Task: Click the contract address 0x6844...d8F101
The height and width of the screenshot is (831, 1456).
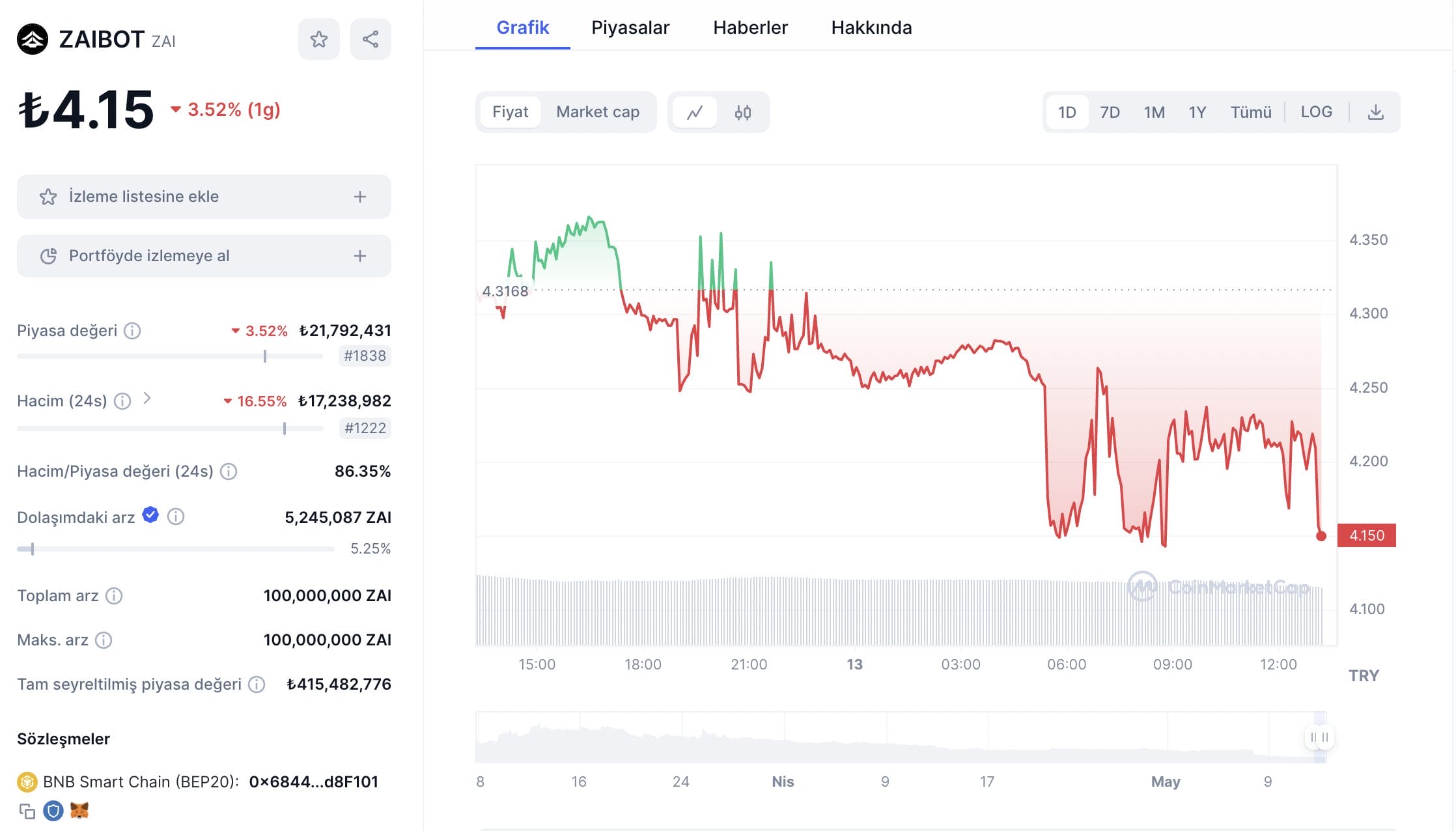Action: pyautogui.click(x=313, y=782)
